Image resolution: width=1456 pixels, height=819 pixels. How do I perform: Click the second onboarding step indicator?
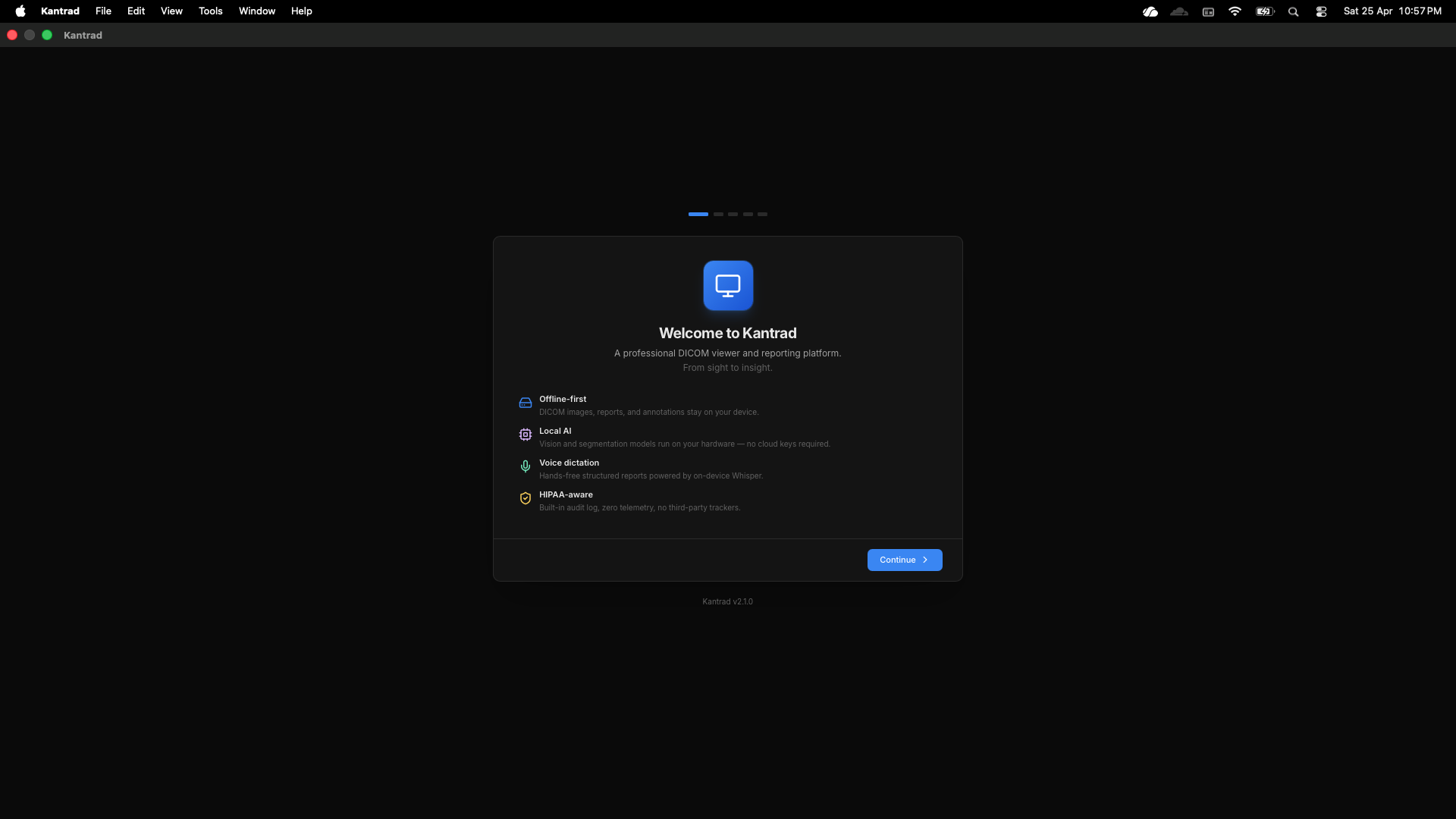718,215
